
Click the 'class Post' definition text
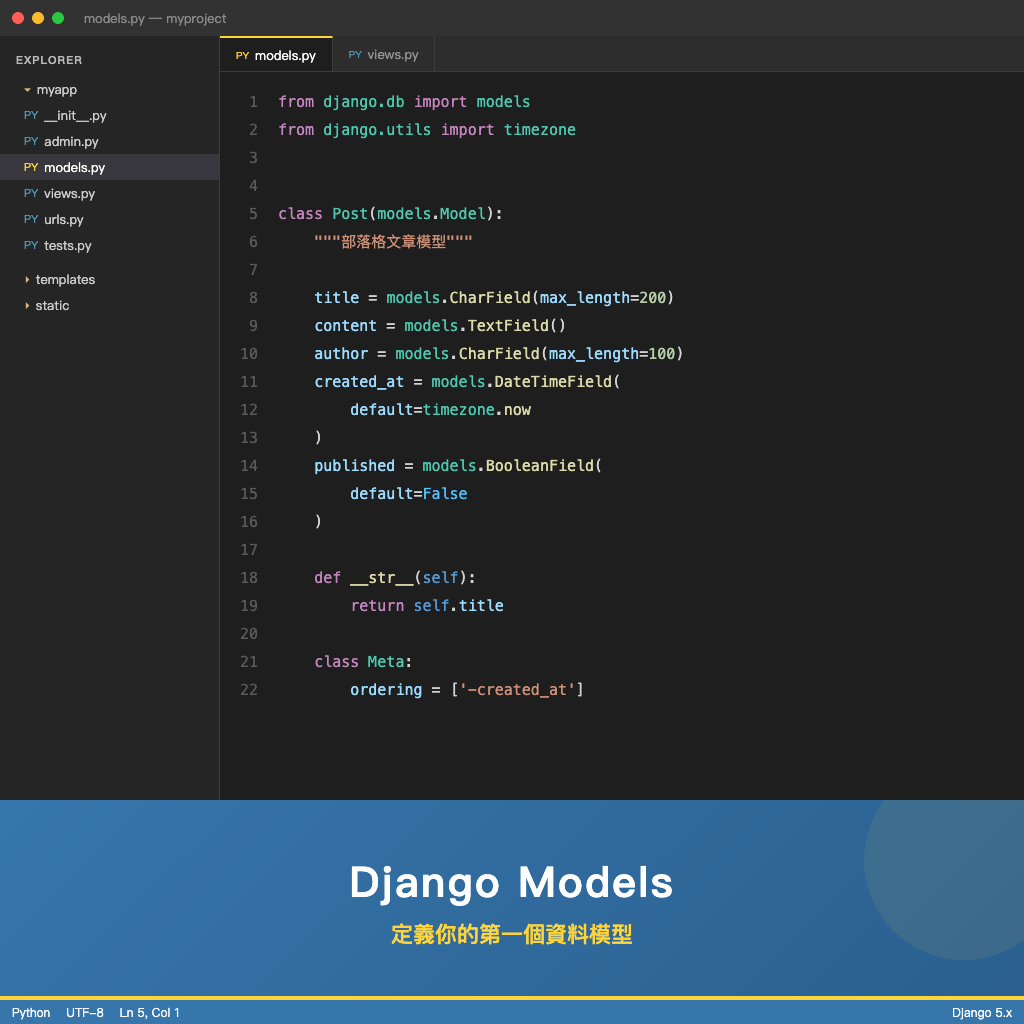pyautogui.click(x=323, y=214)
